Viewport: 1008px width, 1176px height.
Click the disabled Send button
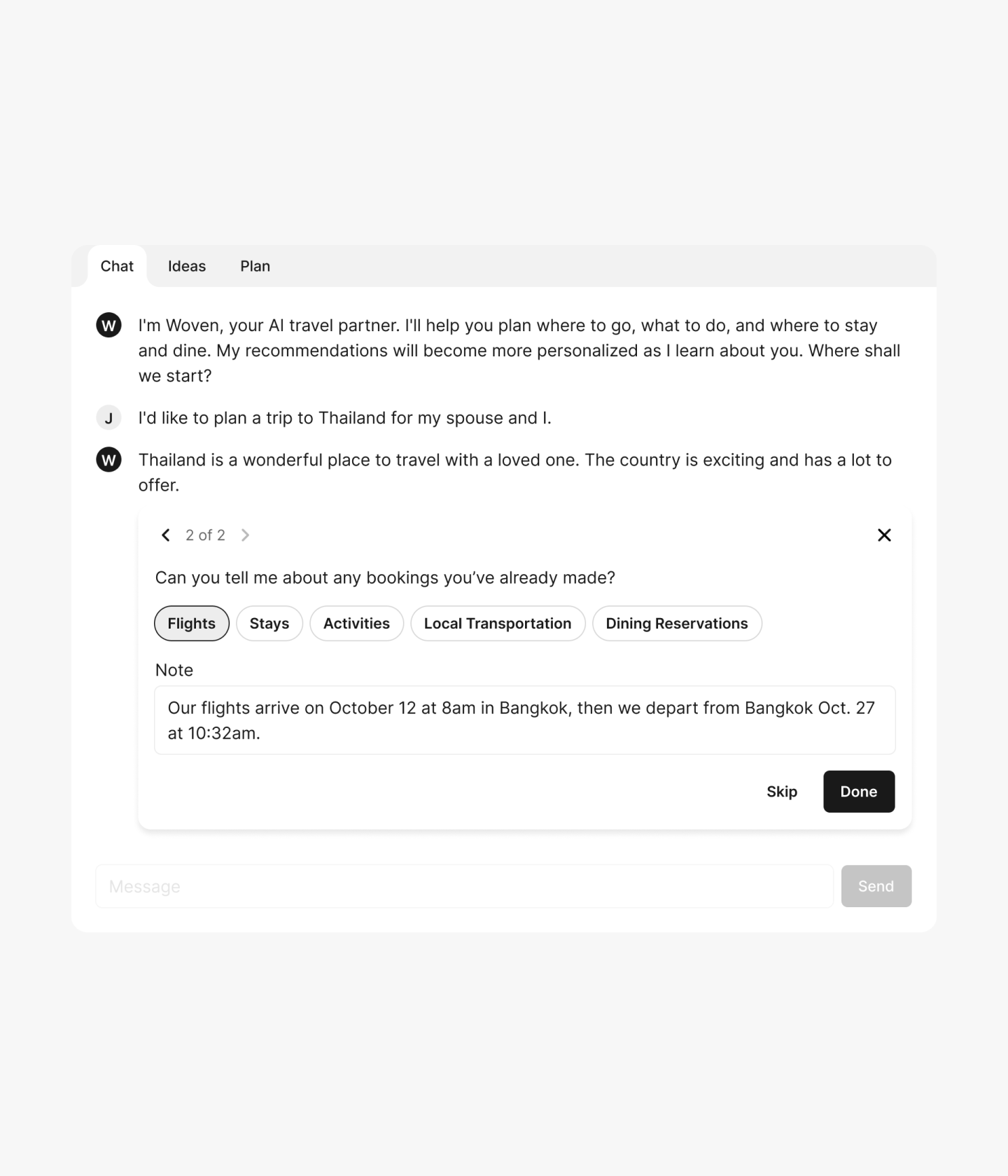pos(876,886)
